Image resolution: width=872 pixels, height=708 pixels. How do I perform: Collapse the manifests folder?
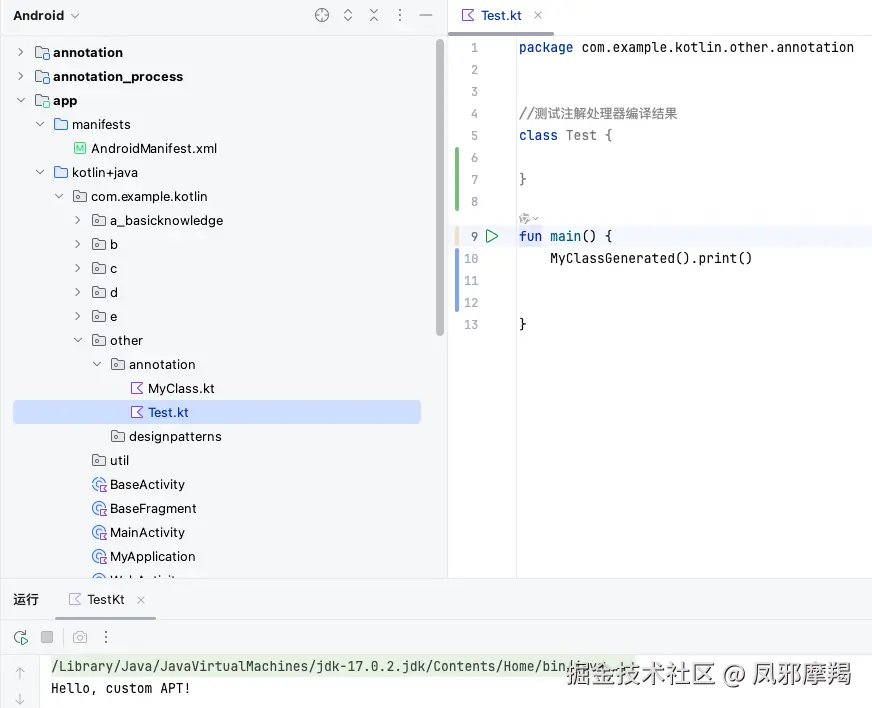pyautogui.click(x=40, y=124)
